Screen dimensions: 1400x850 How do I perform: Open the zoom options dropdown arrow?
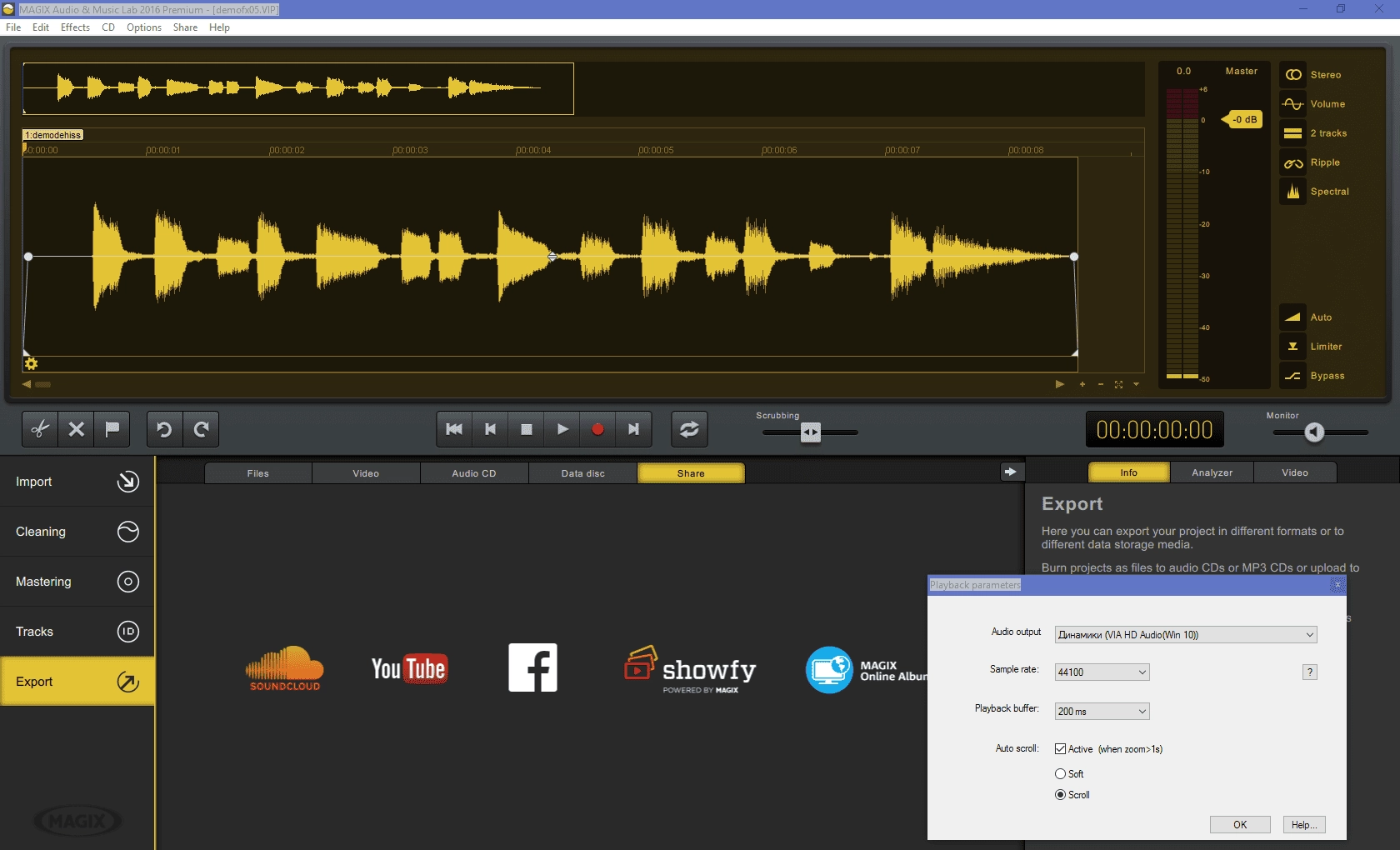point(1136,384)
